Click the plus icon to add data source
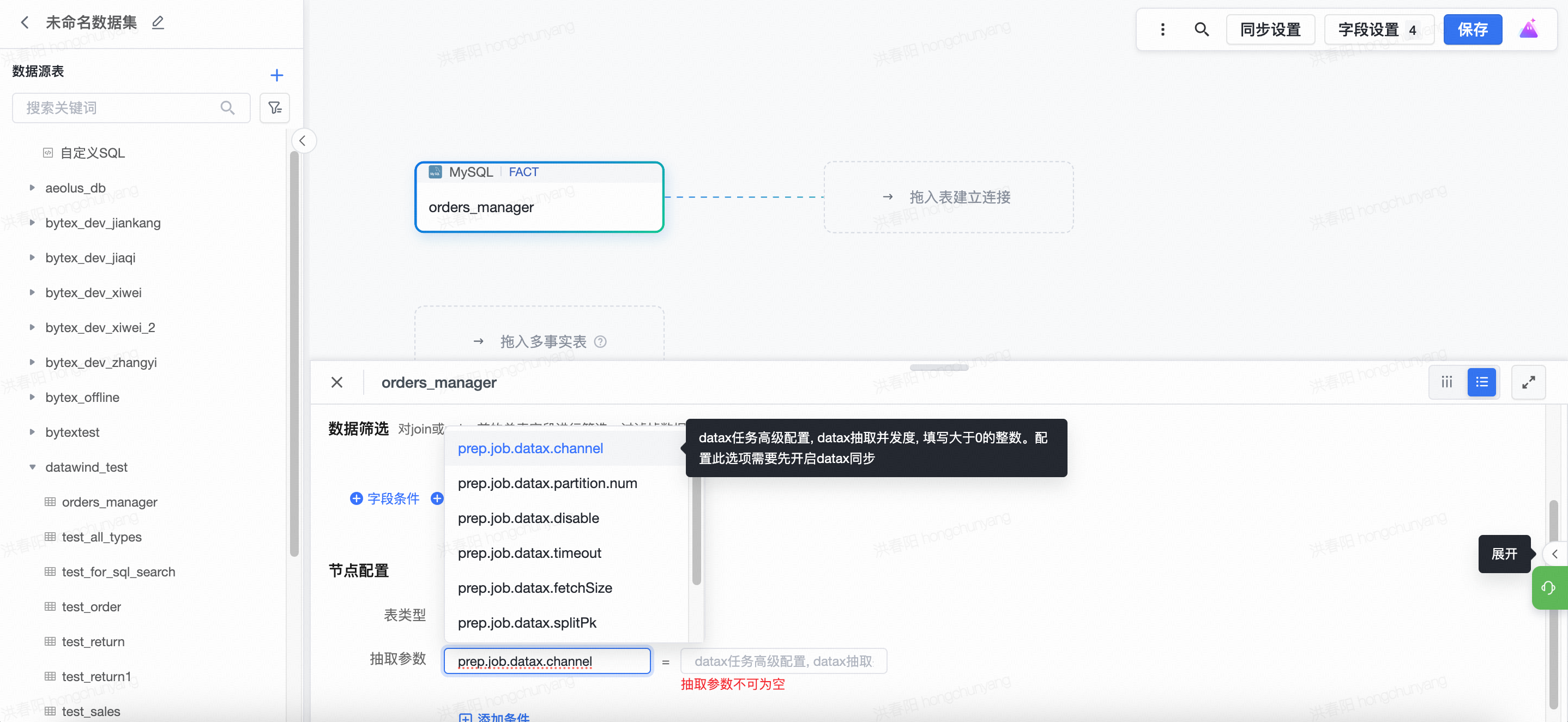This screenshot has height=722, width=1568. pyautogui.click(x=276, y=75)
